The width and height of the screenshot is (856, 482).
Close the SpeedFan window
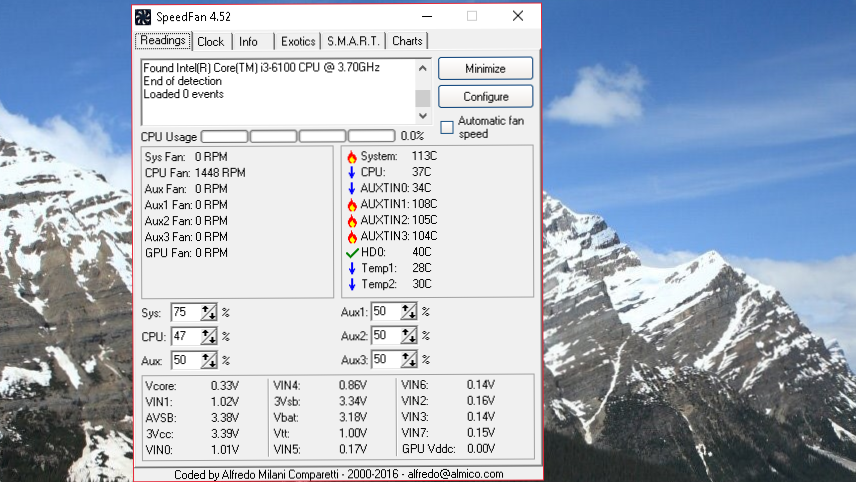[x=518, y=16]
